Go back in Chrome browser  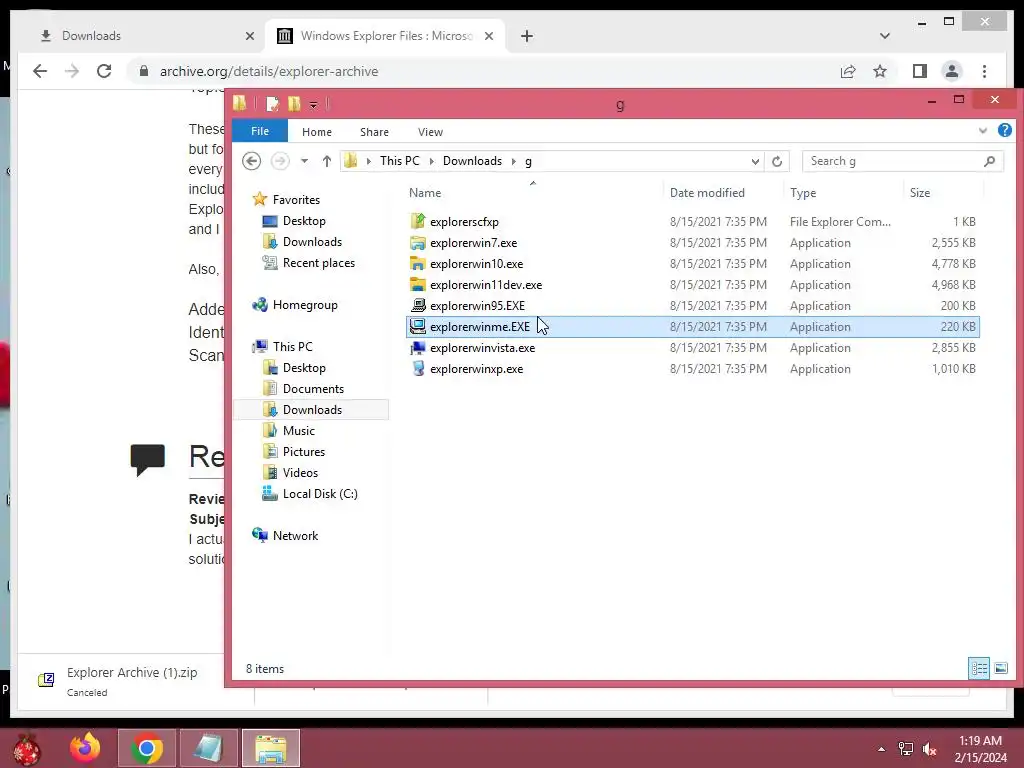point(40,71)
